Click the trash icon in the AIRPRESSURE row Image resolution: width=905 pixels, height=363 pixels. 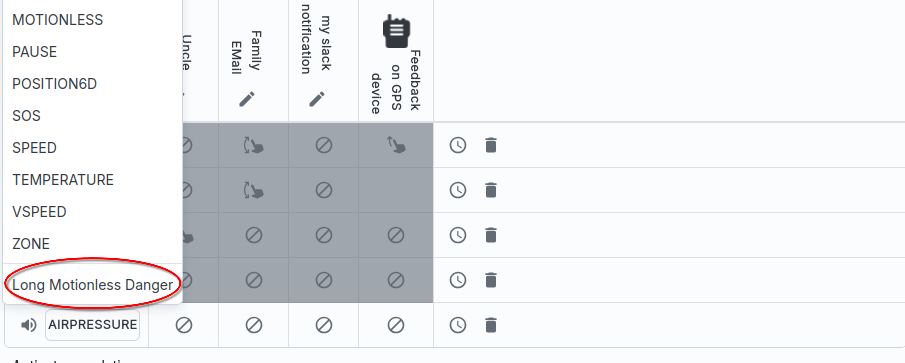(x=491, y=325)
